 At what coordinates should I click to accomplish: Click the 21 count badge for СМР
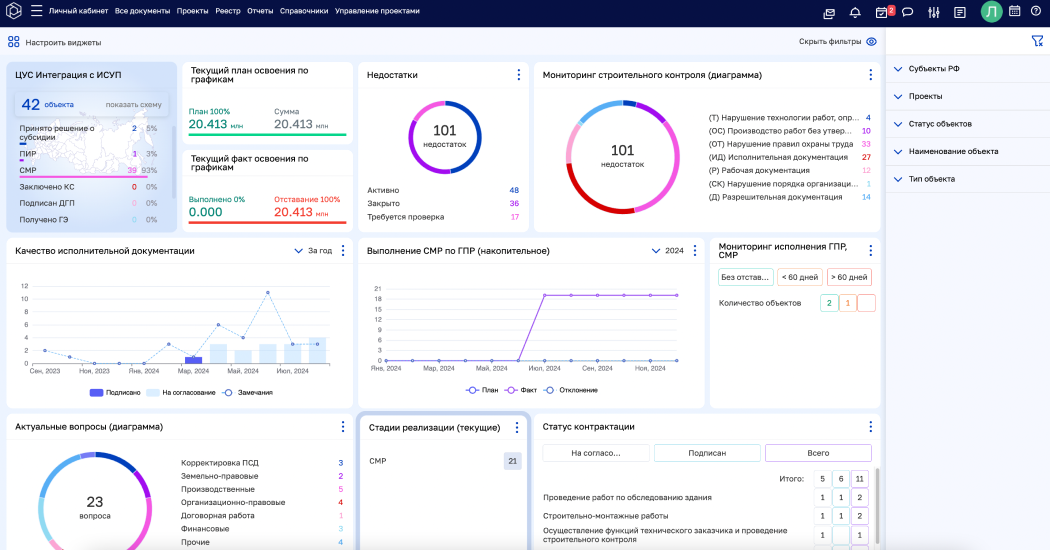click(x=512, y=461)
